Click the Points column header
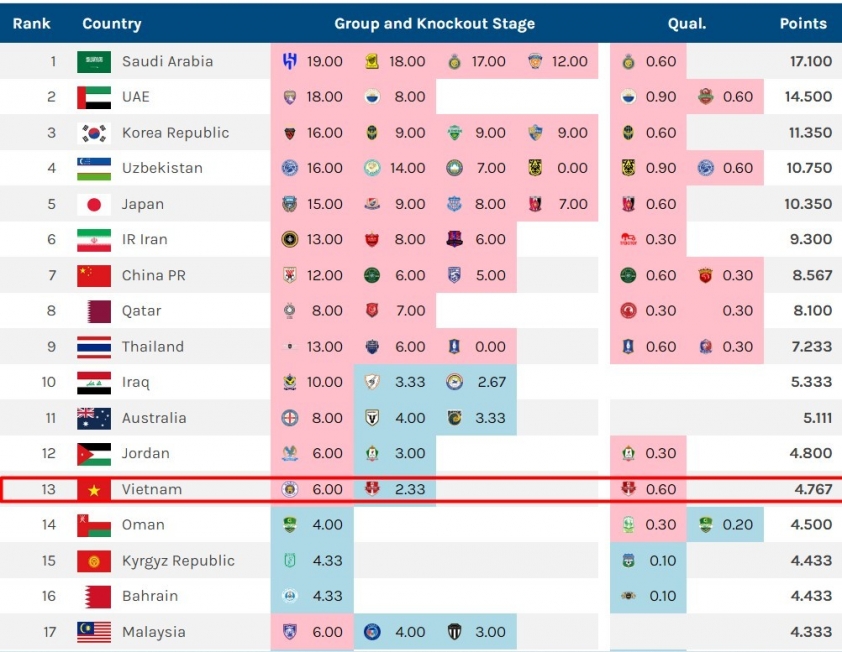 coord(803,24)
